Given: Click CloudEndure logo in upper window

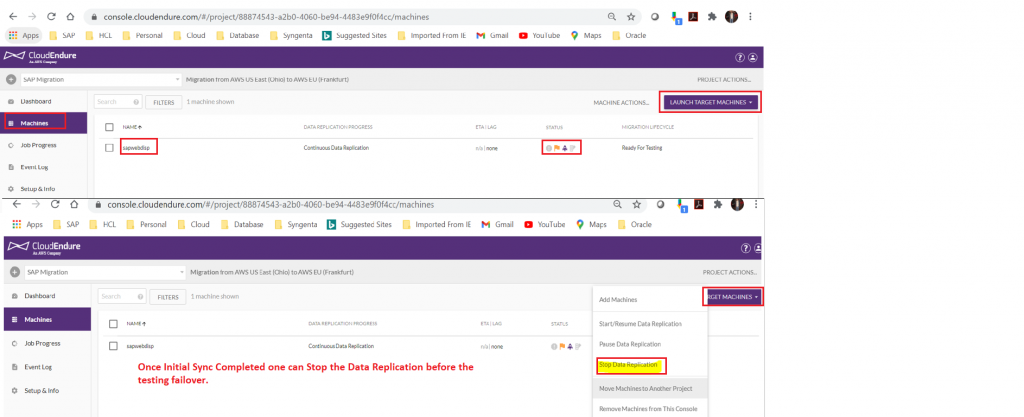Looking at the screenshot, I should [40, 57].
